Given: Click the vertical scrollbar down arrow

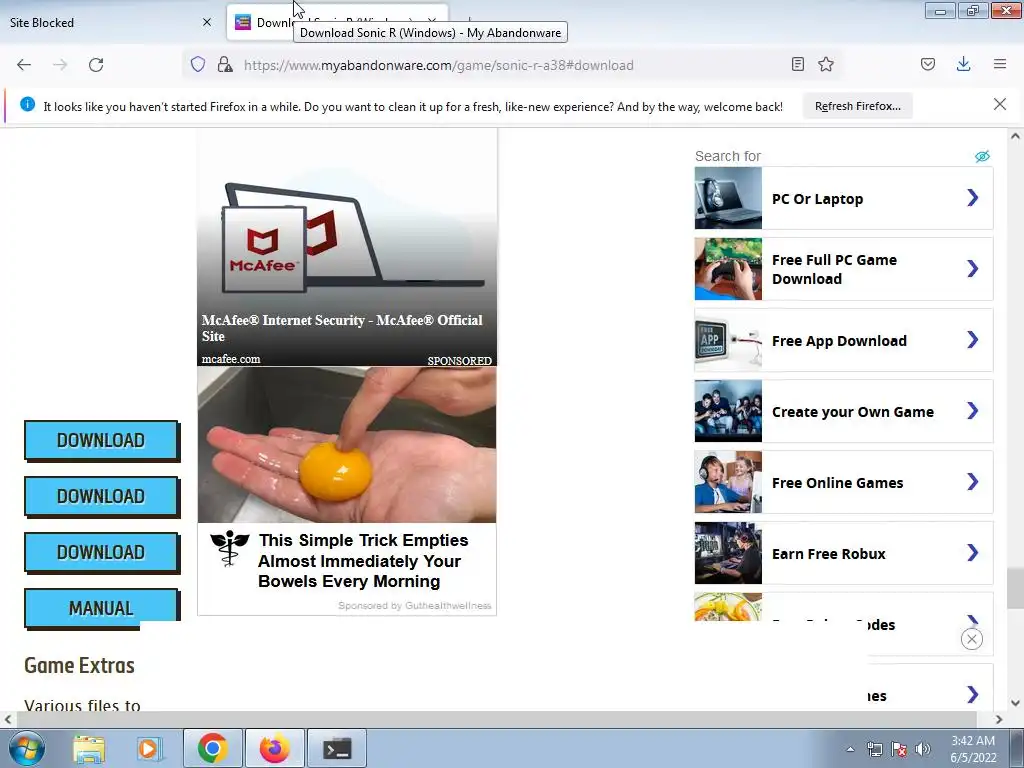Looking at the screenshot, I should (x=1015, y=703).
